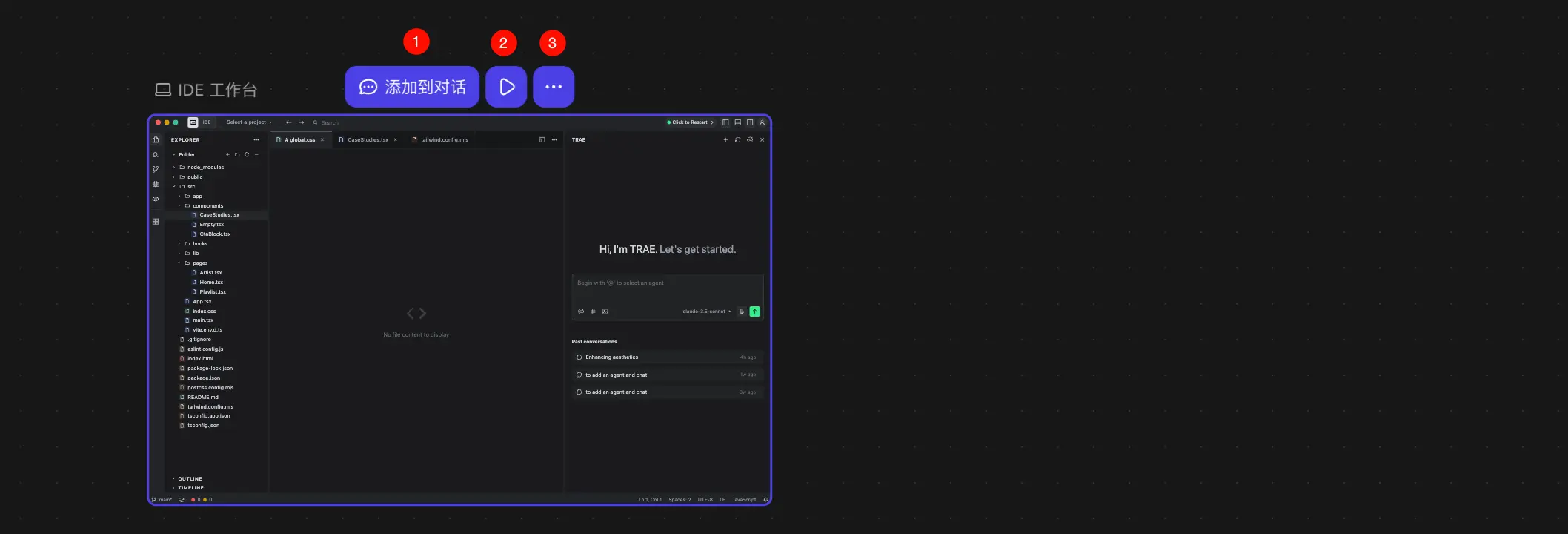Collapse the components folder
Image resolution: width=1568 pixels, height=534 pixels.
pos(179,206)
